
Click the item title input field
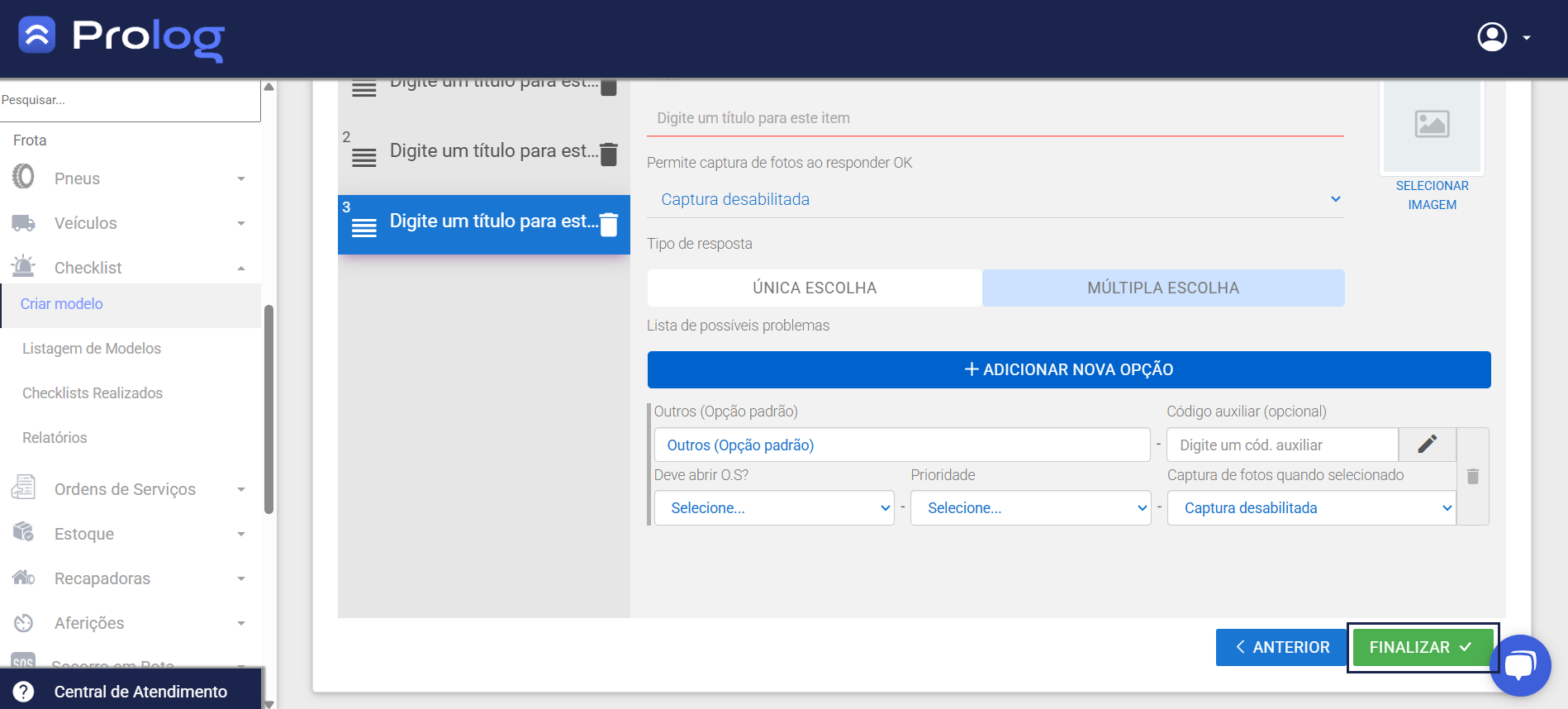[x=995, y=118]
